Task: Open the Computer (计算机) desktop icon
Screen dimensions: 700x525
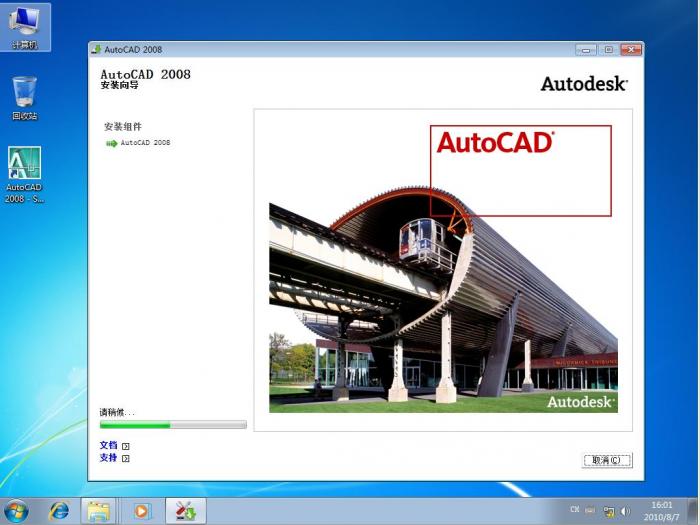Action: tap(25, 25)
